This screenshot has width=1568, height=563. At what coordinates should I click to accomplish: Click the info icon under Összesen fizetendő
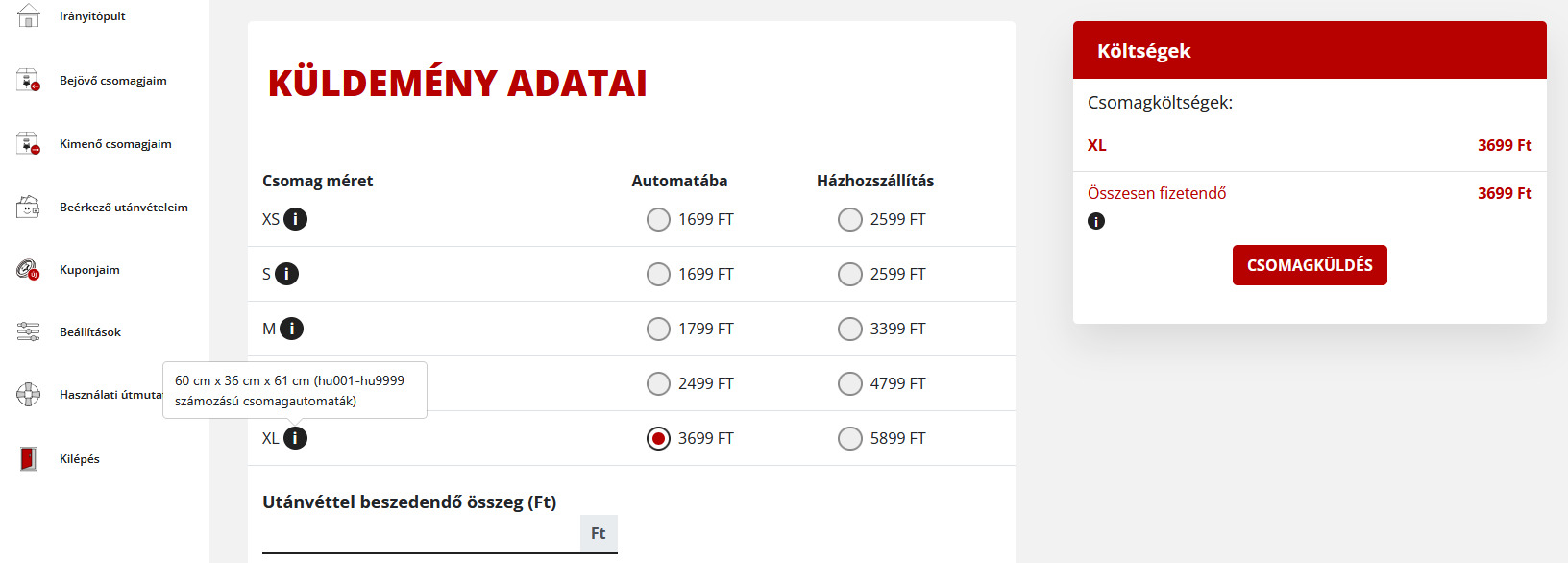point(1096,221)
